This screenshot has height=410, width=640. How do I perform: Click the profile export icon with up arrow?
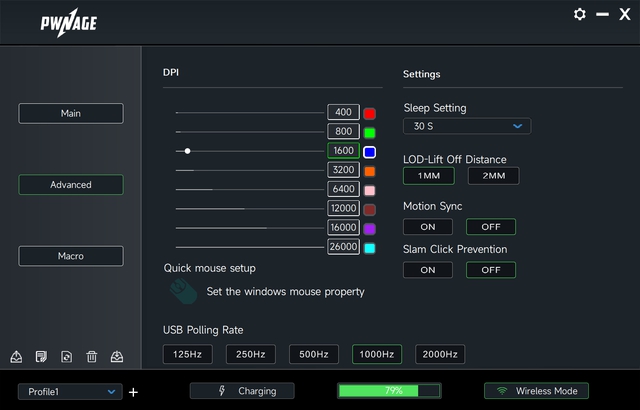coord(16,357)
